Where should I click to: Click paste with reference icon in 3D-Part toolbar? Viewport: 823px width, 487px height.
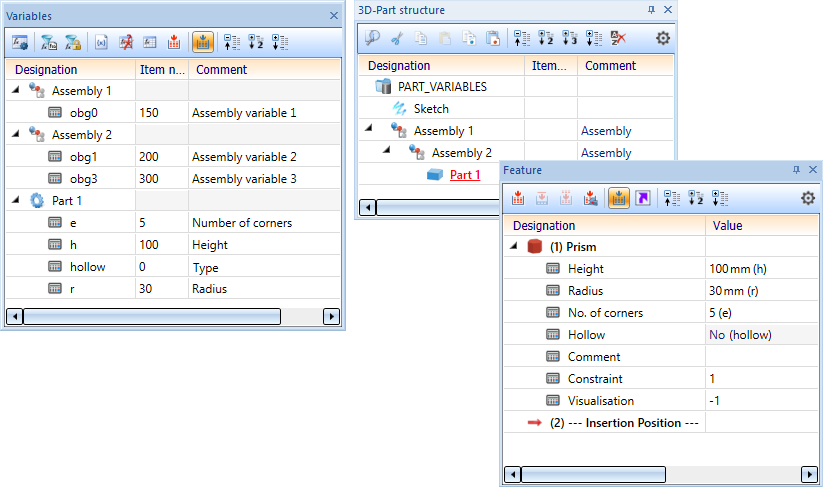click(x=493, y=38)
